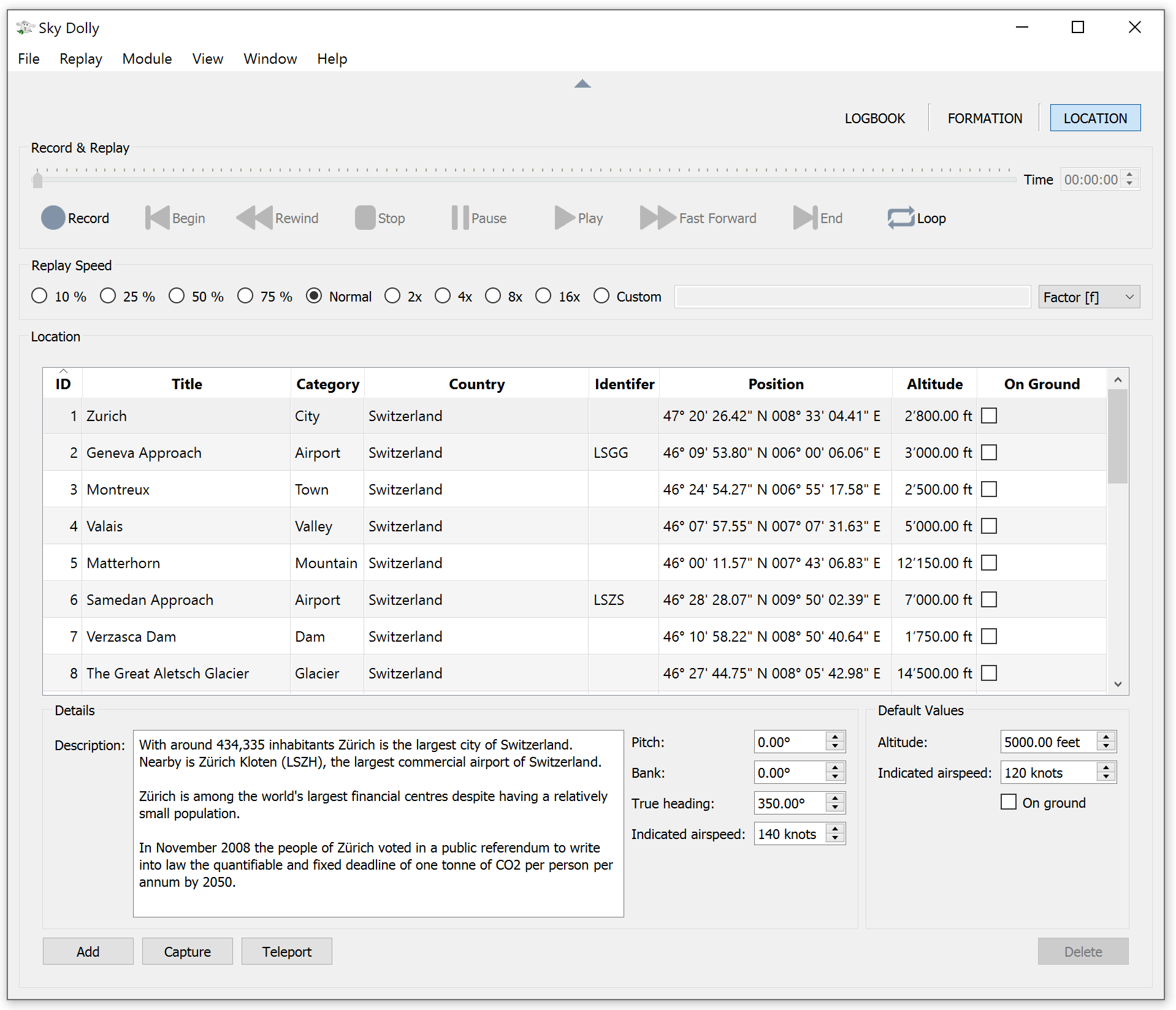Click the Description text box
This screenshot has width=1176, height=1010.
(x=378, y=823)
